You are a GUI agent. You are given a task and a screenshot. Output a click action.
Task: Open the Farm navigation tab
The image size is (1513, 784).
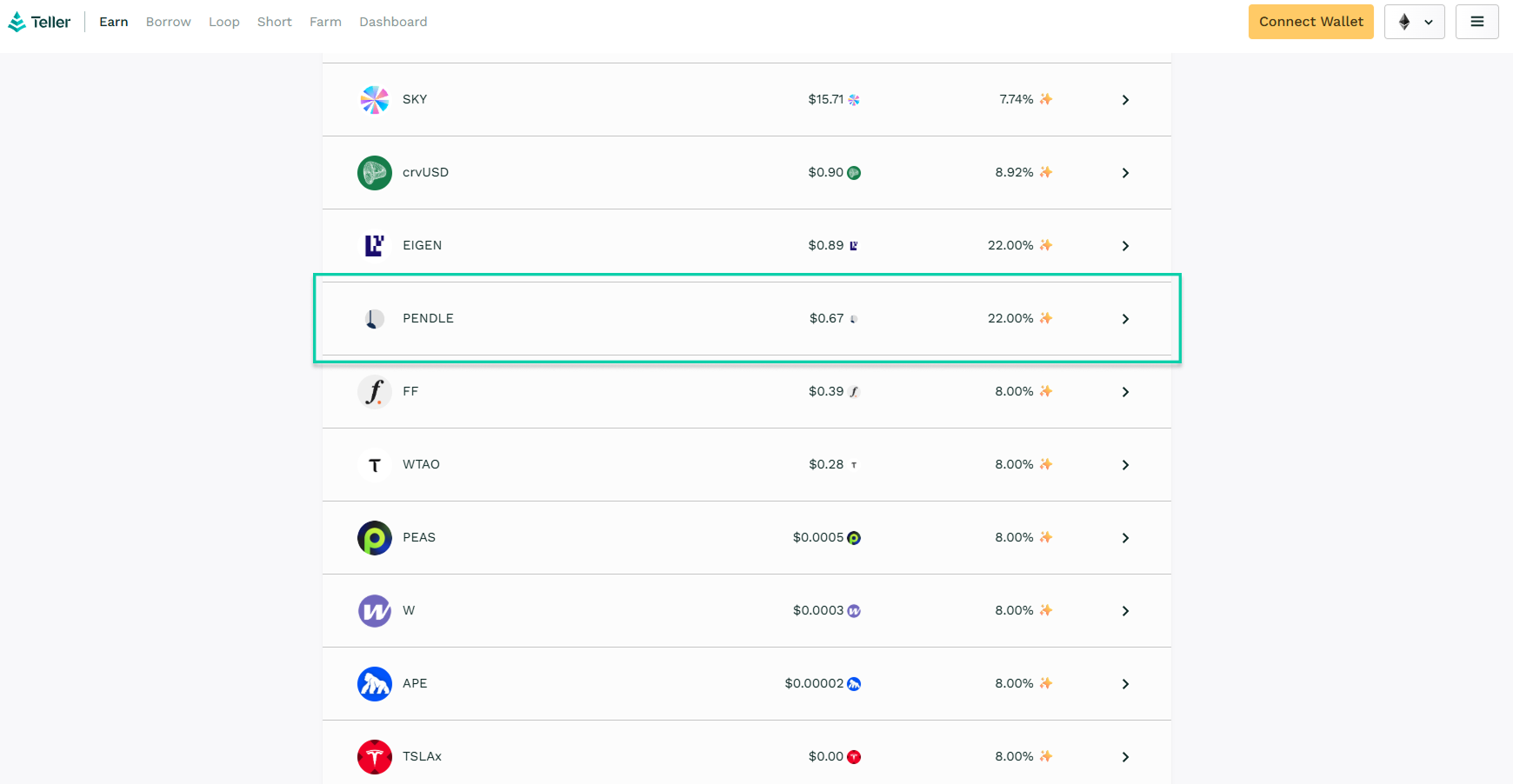325,22
